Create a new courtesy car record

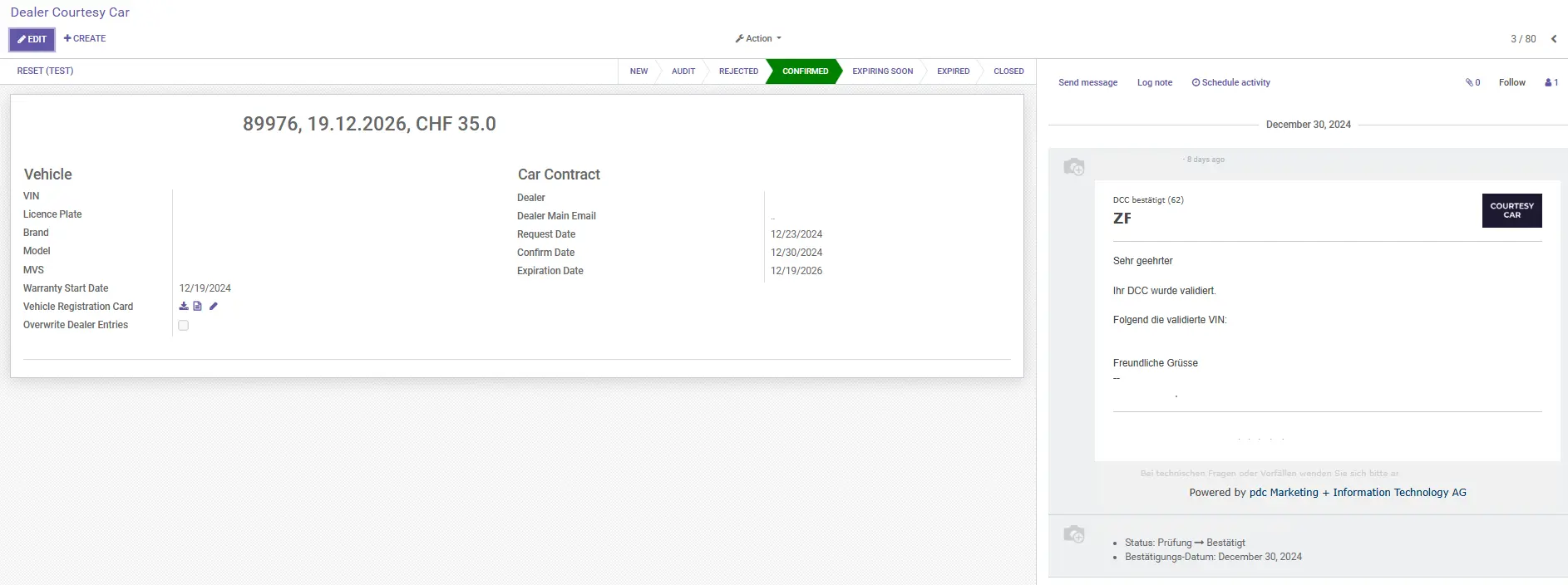(x=85, y=38)
